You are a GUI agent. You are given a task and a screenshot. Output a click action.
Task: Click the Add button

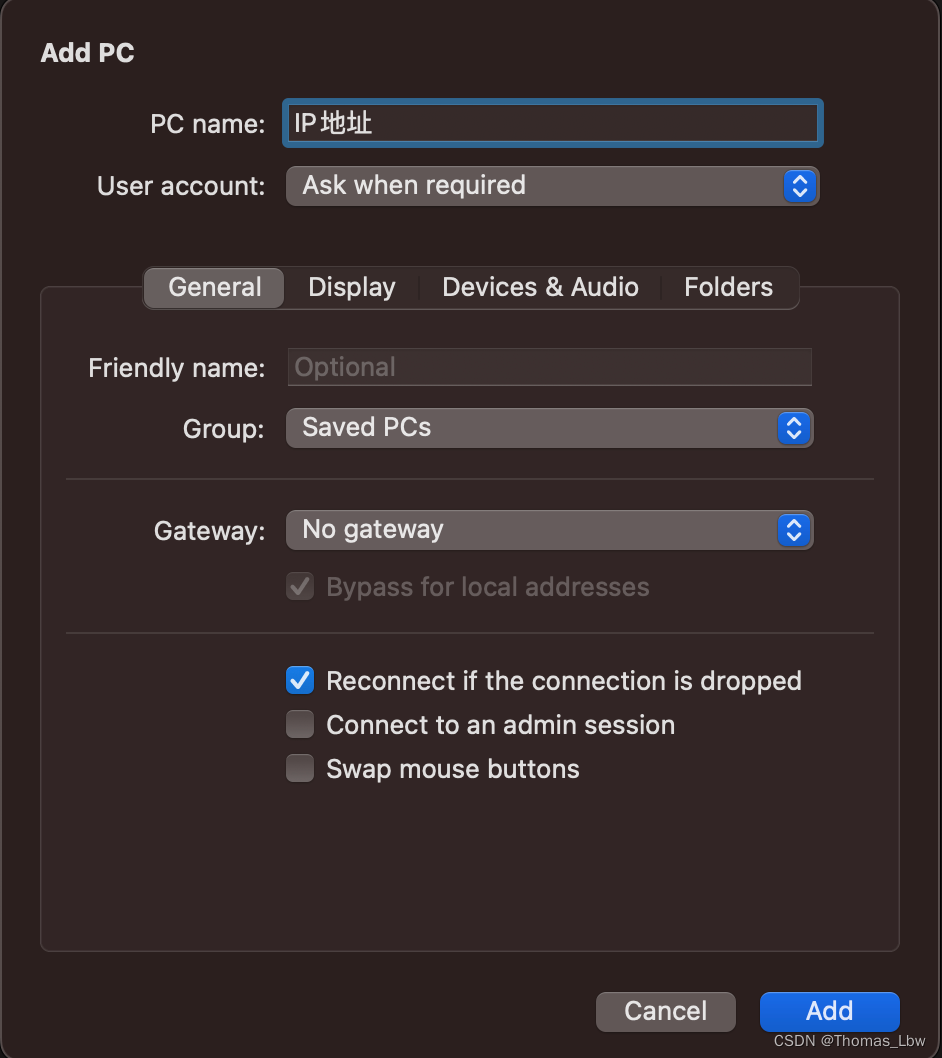(x=829, y=1011)
